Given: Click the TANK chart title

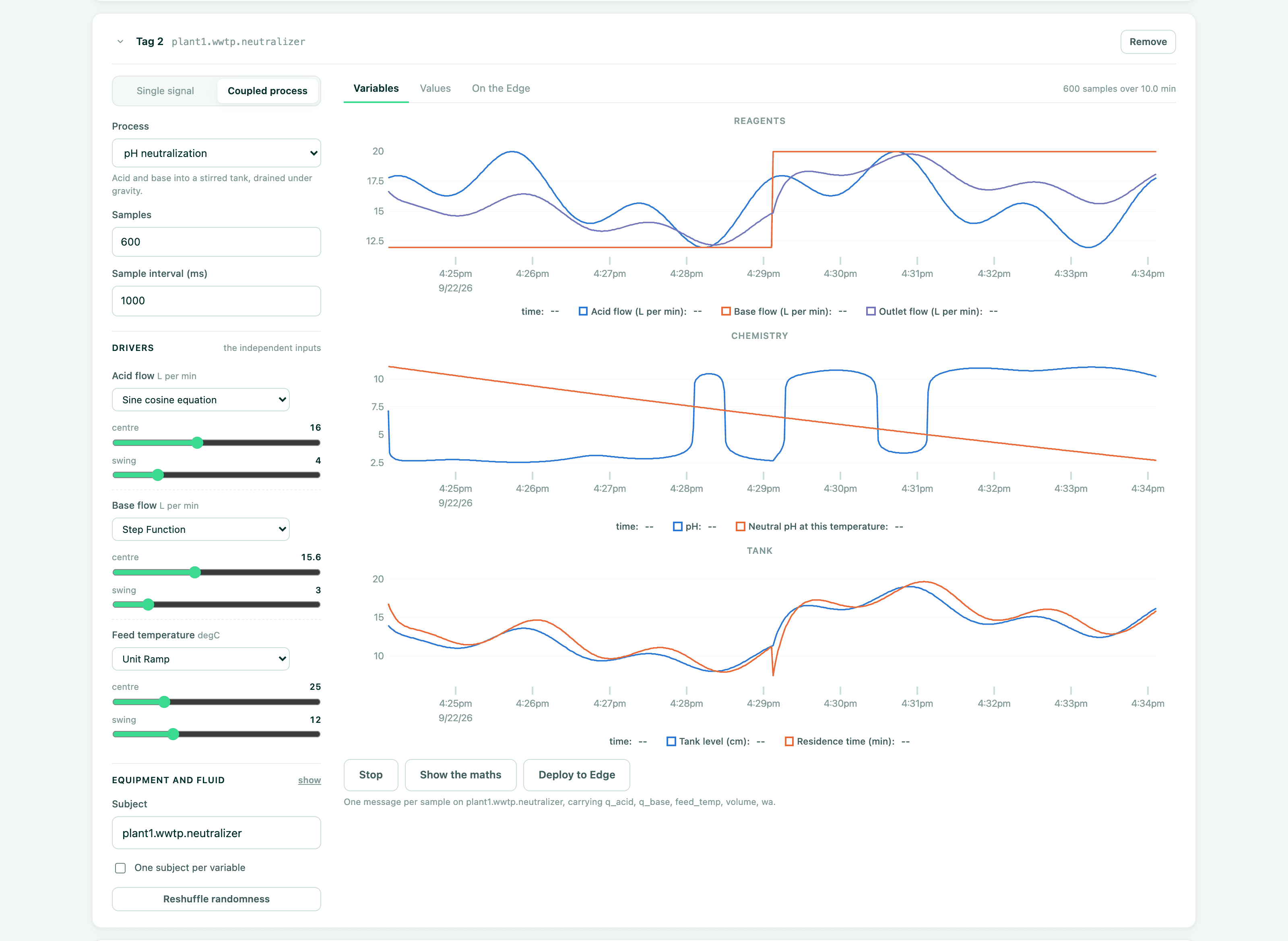Looking at the screenshot, I should [x=760, y=551].
